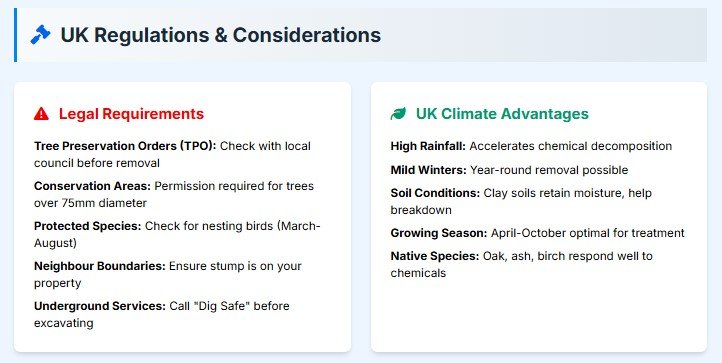Click the Underground Services label
Viewport: 722px width, 363px height.
tap(99, 306)
